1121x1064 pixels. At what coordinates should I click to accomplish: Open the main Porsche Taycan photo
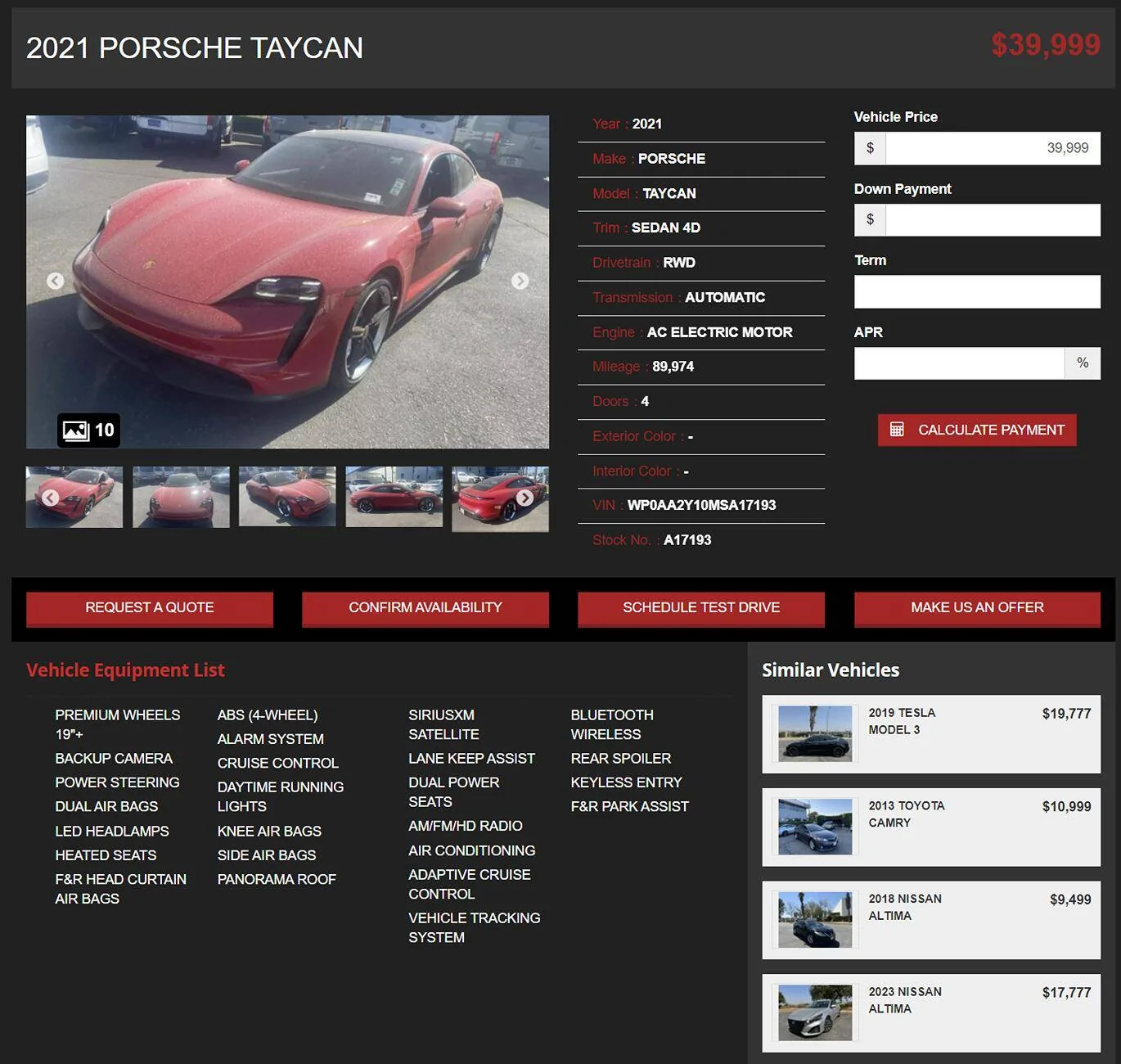click(287, 282)
